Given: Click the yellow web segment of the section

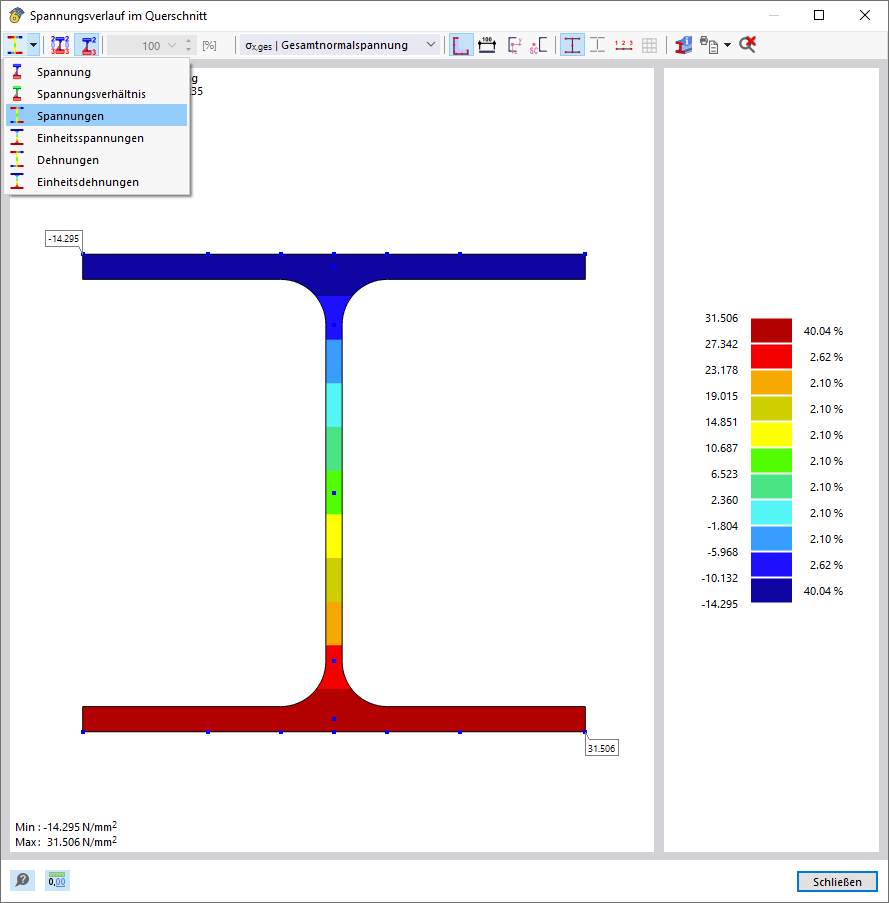Looking at the screenshot, I should click(334, 536).
